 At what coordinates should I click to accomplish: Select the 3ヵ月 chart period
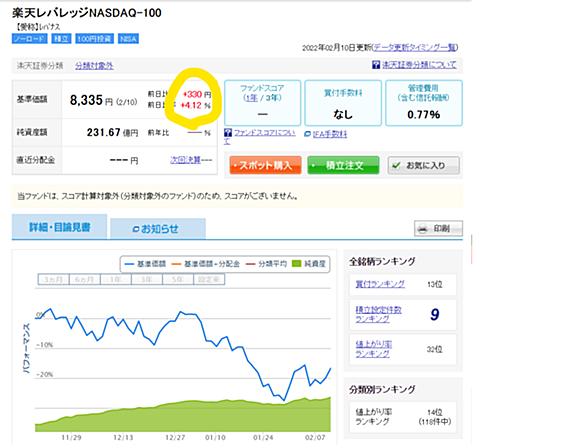(53, 279)
